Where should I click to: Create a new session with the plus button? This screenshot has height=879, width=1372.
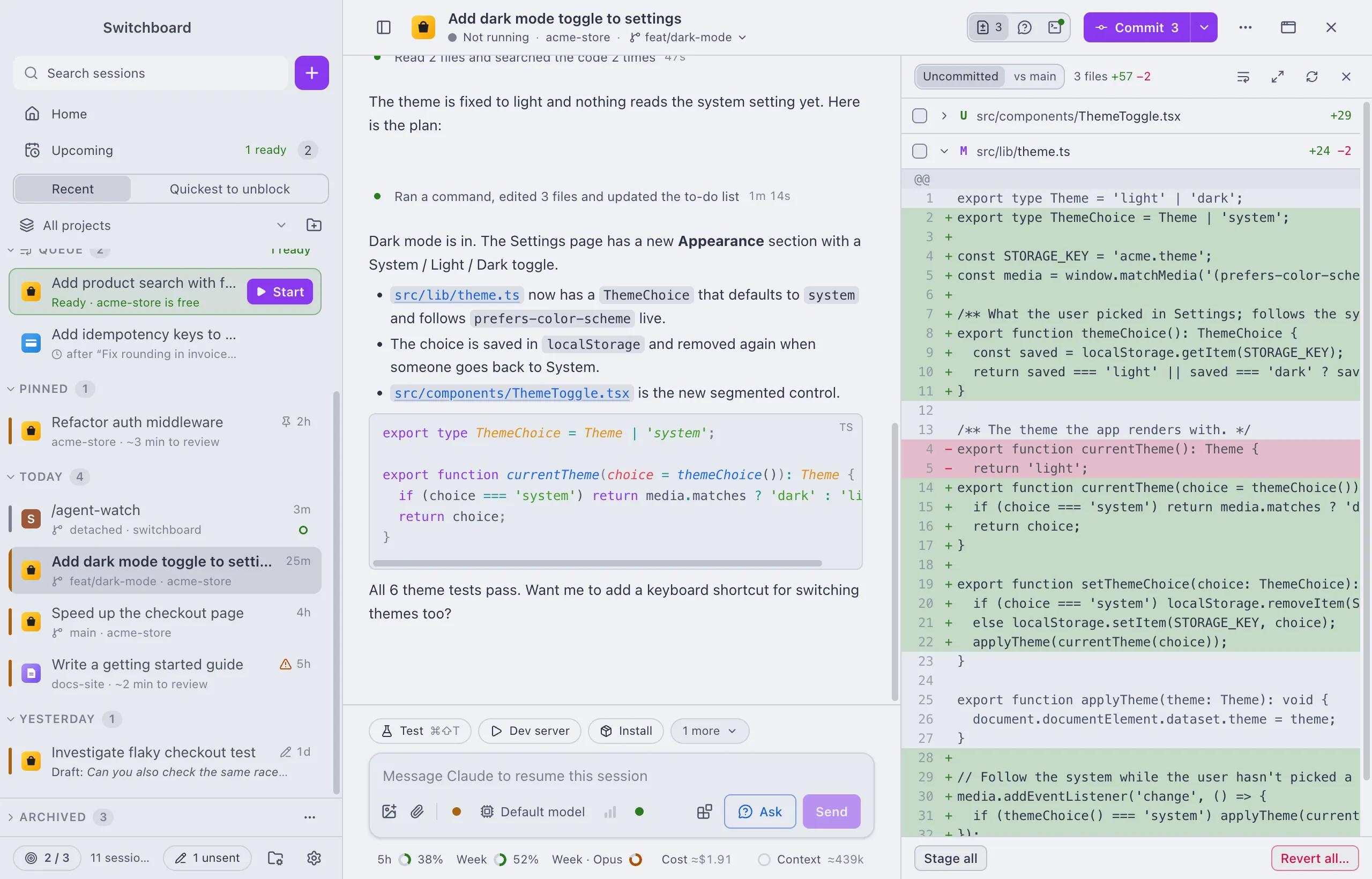[311, 73]
